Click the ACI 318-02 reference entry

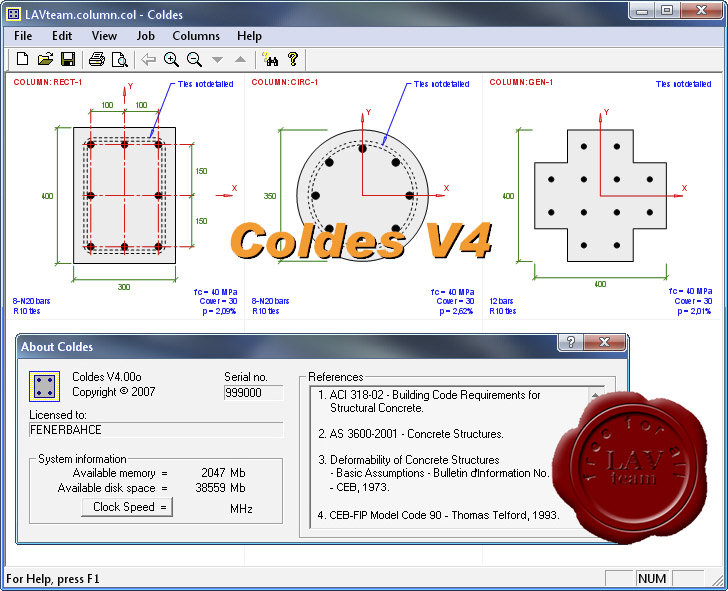coord(429,401)
